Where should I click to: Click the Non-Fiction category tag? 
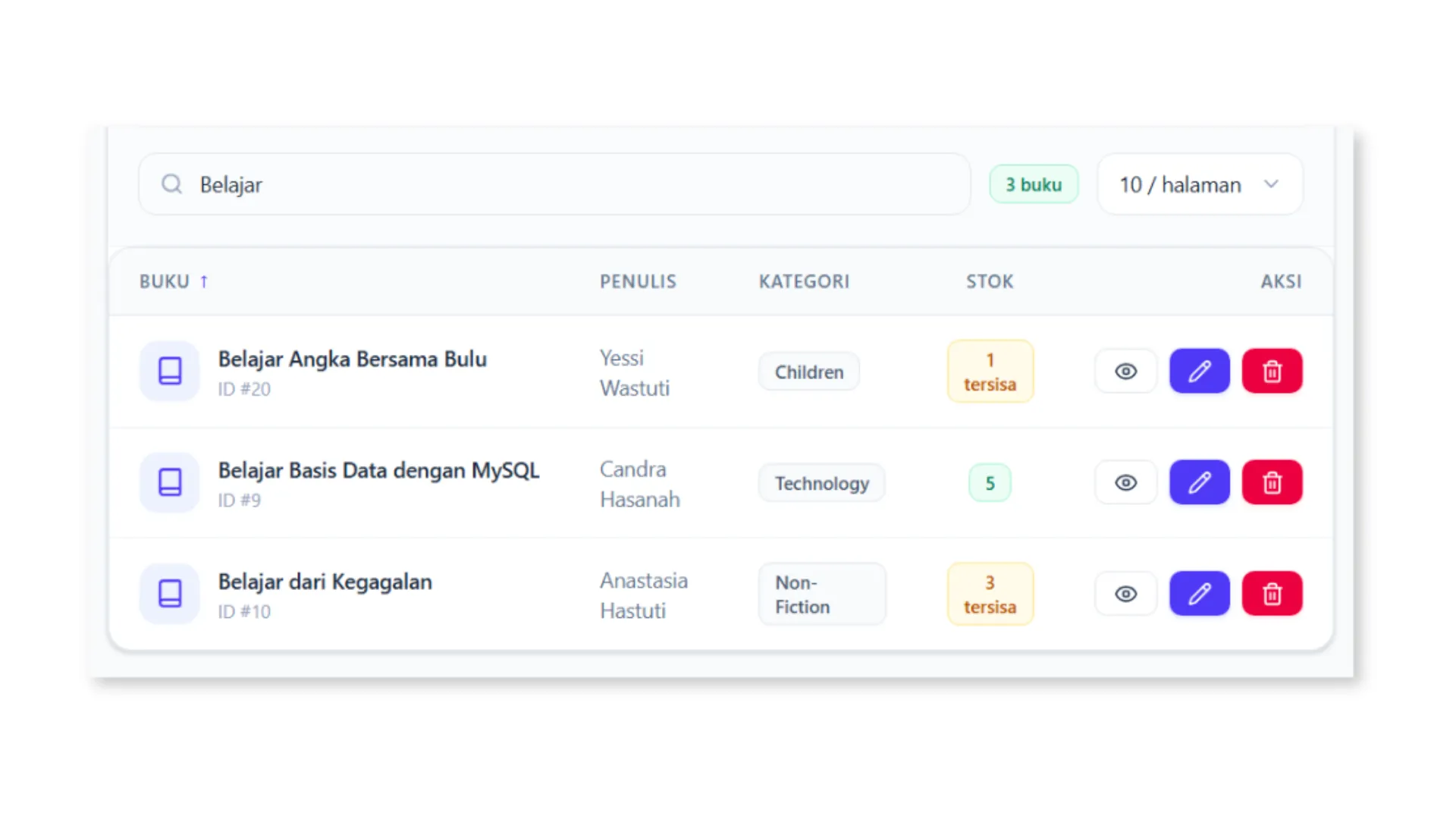822,595
